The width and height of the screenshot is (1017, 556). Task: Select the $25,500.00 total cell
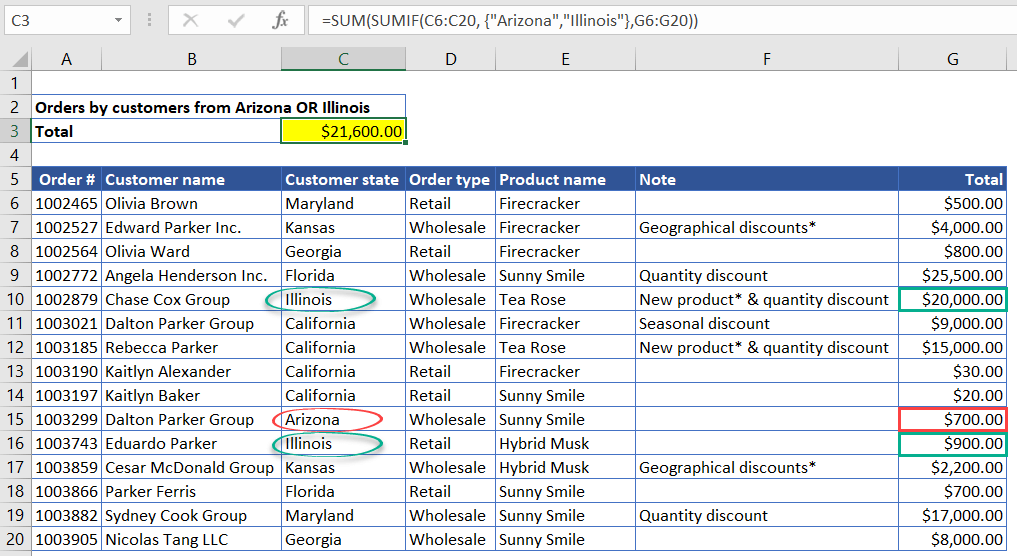(x=952, y=276)
